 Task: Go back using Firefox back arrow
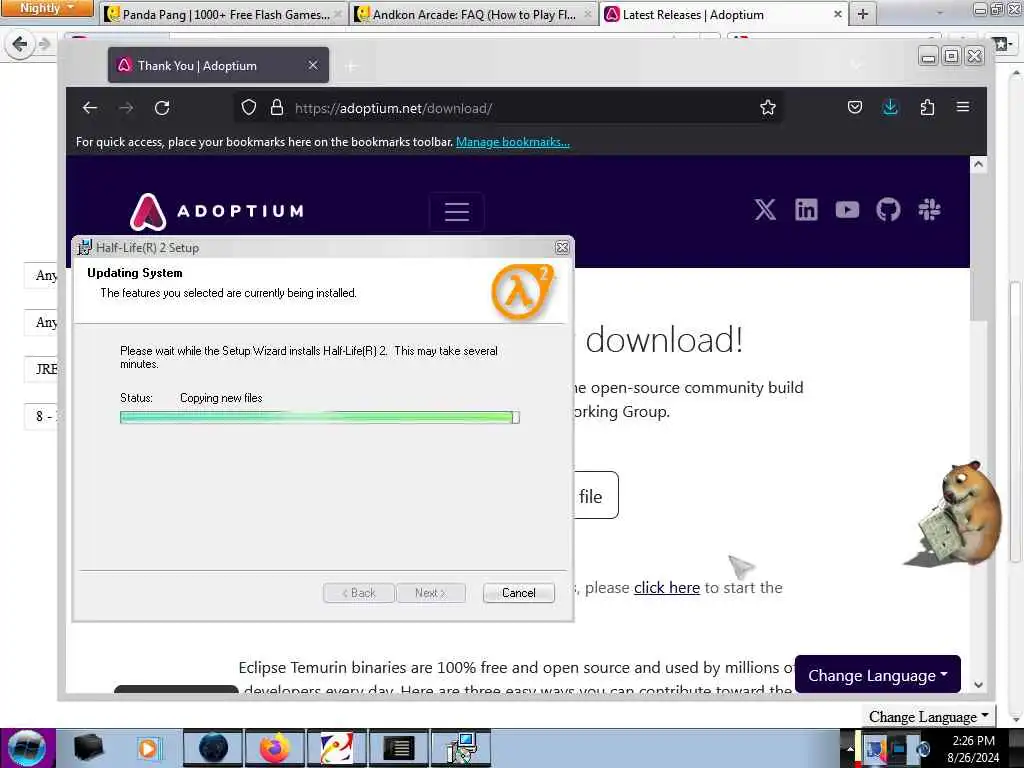pos(89,108)
